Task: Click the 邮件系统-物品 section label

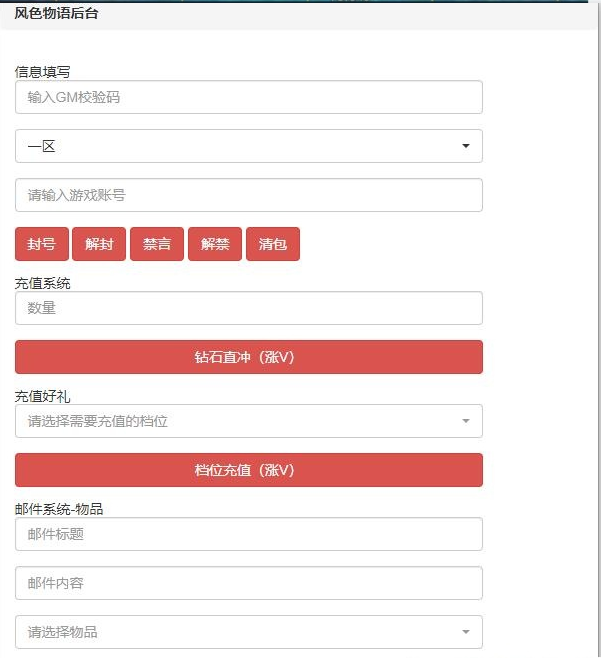Action: 59,509
